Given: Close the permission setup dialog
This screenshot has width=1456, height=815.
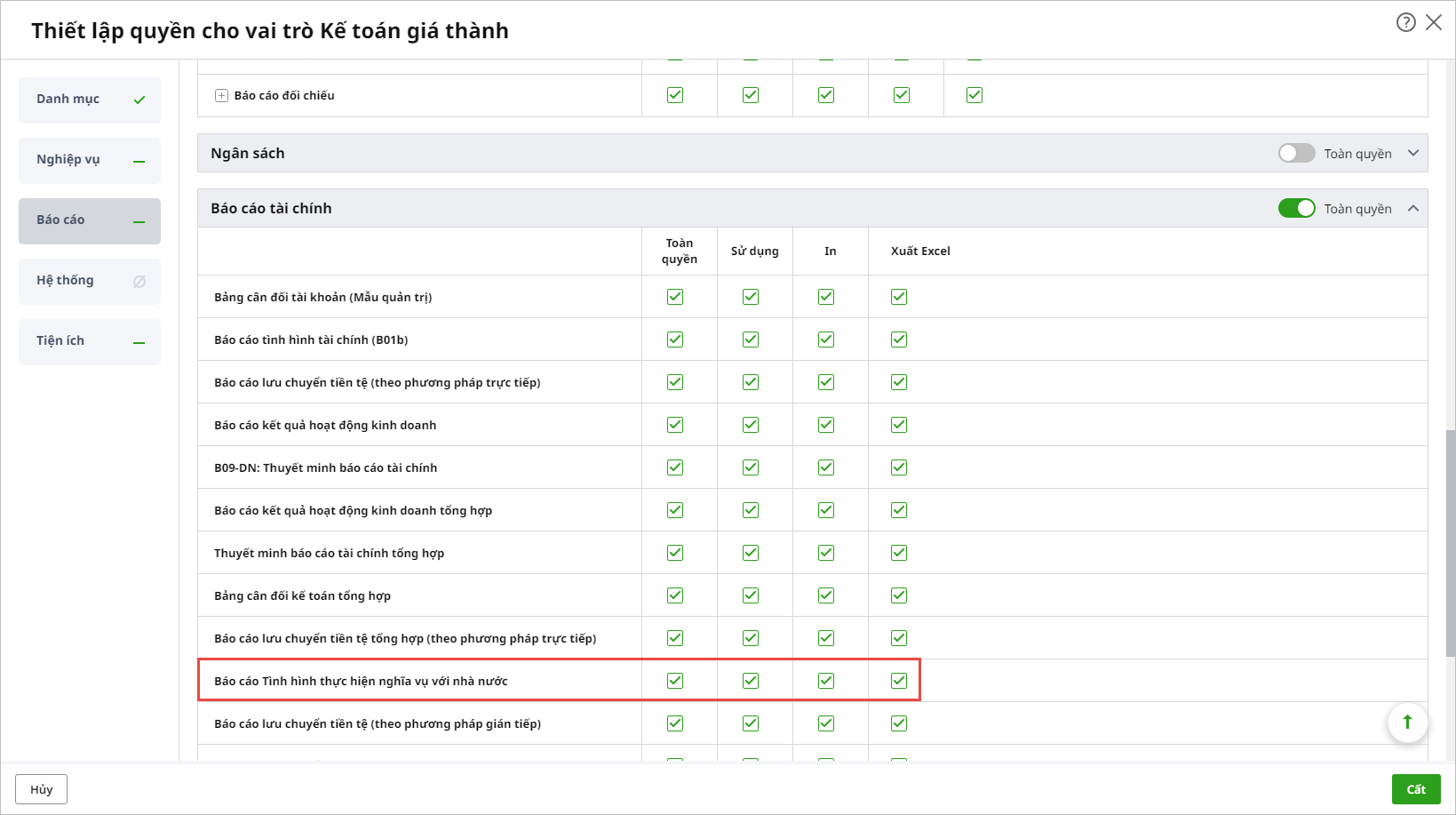Looking at the screenshot, I should tap(1434, 22).
